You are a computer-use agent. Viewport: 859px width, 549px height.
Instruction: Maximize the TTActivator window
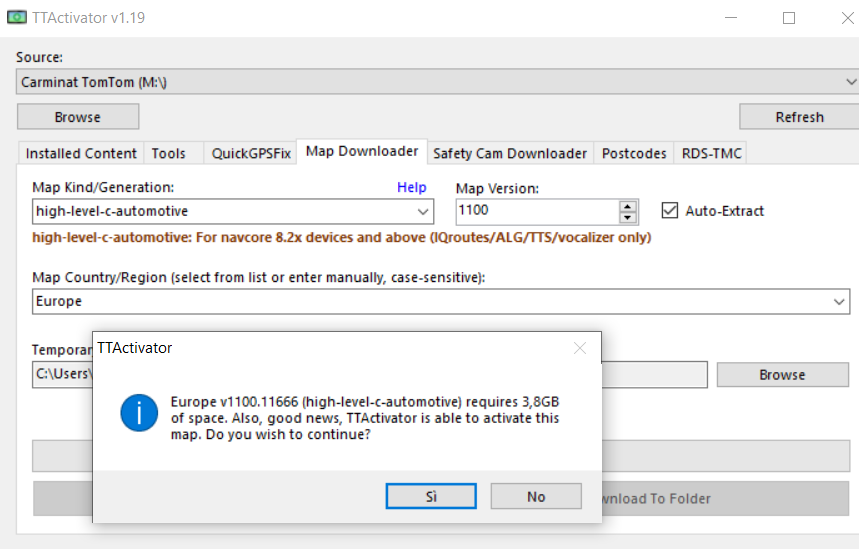[x=789, y=18]
